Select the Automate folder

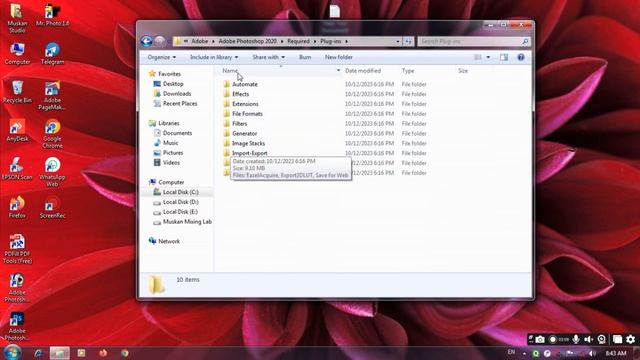[x=244, y=84]
